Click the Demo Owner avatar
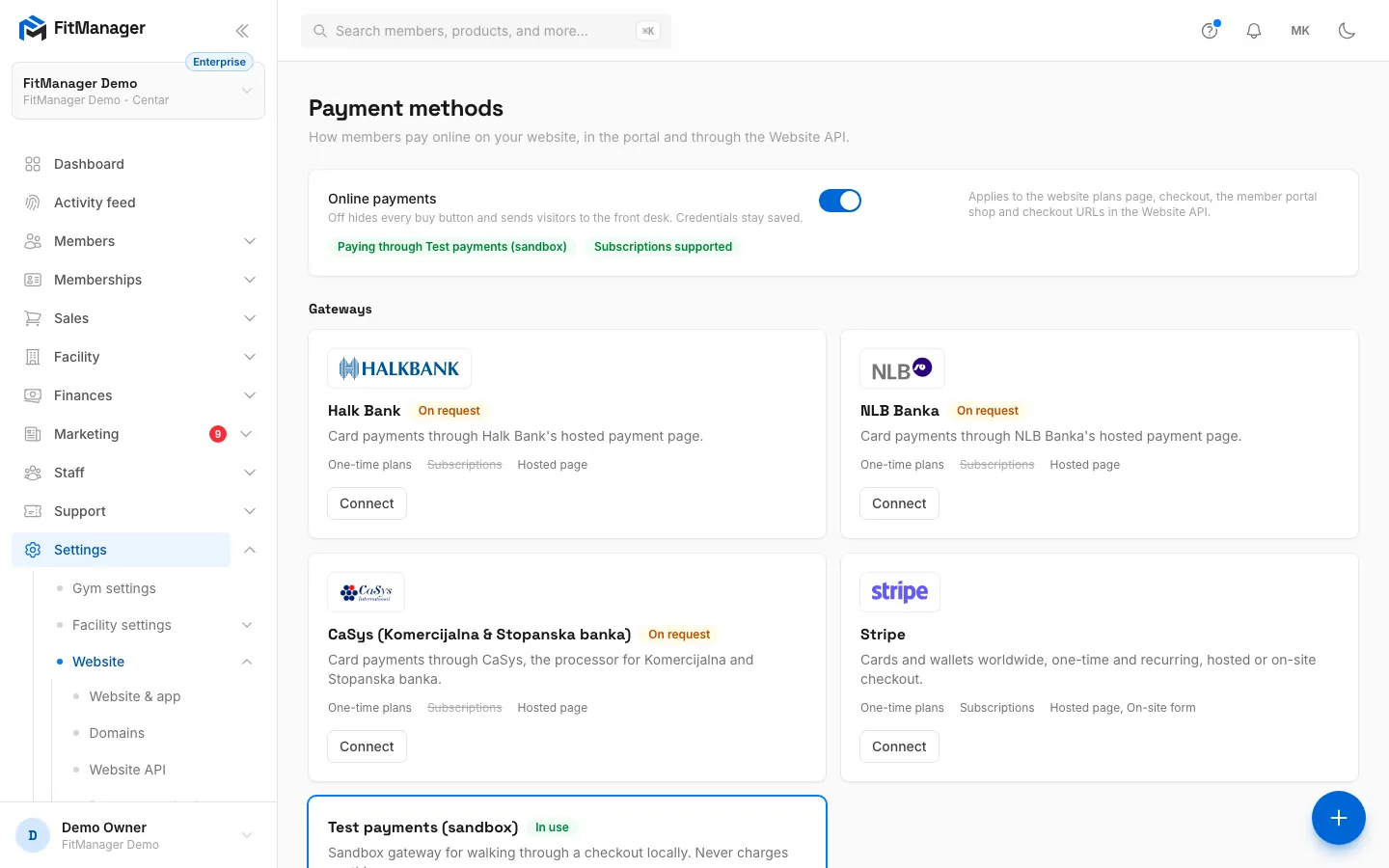 click(33, 835)
